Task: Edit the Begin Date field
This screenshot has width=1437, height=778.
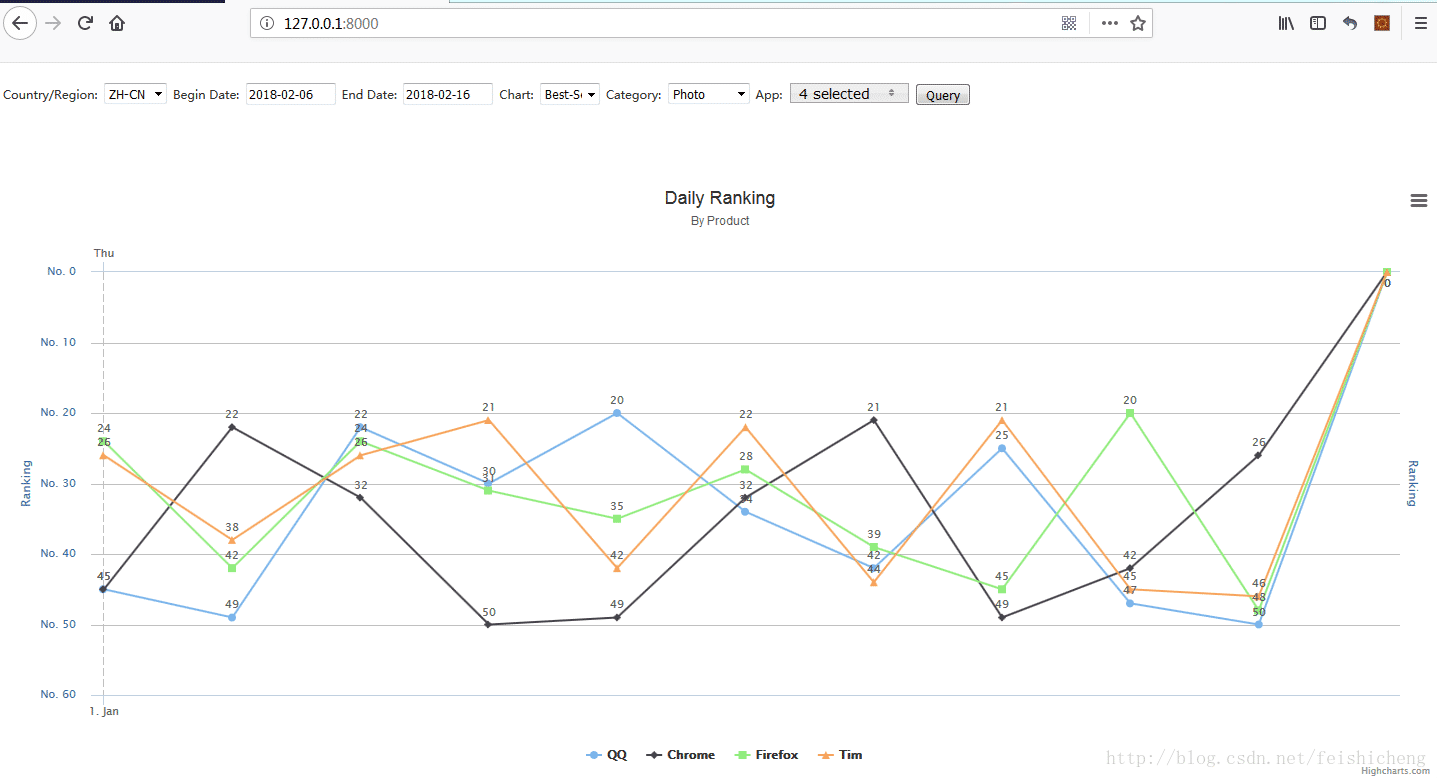Action: pos(290,94)
